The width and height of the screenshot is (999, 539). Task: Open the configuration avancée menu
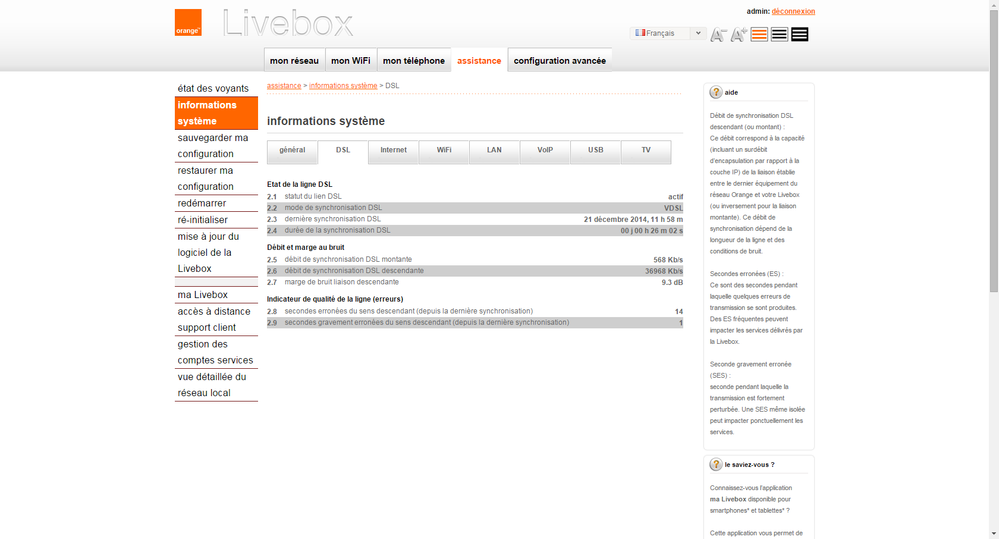point(560,61)
